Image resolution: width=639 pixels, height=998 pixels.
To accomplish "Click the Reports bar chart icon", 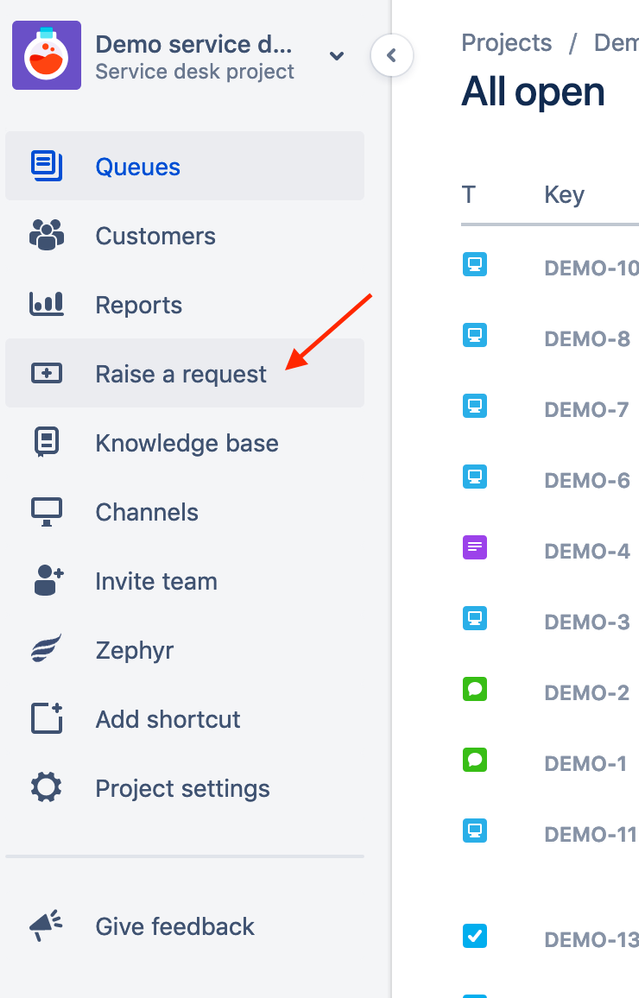I will [x=46, y=304].
